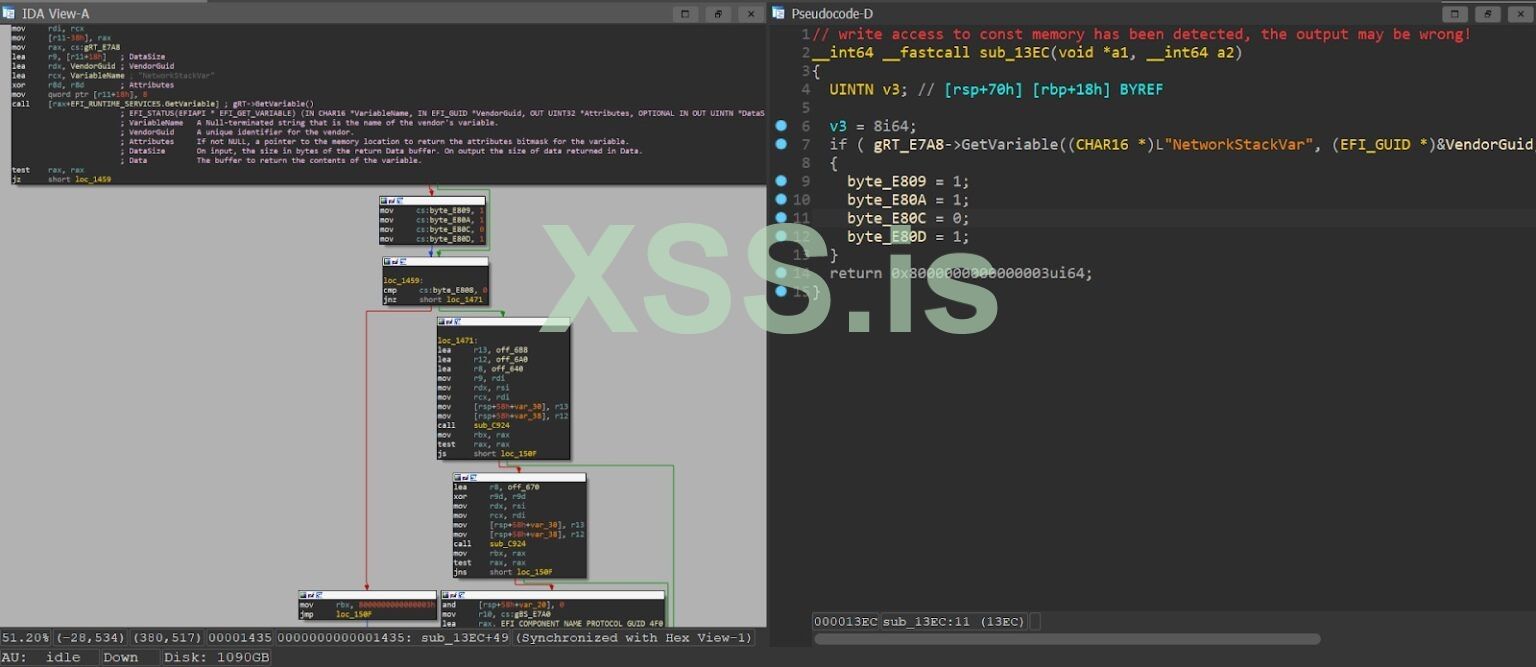Click address 00001435 in status bar
Image resolution: width=1536 pixels, height=667 pixels.
[x=240, y=637]
